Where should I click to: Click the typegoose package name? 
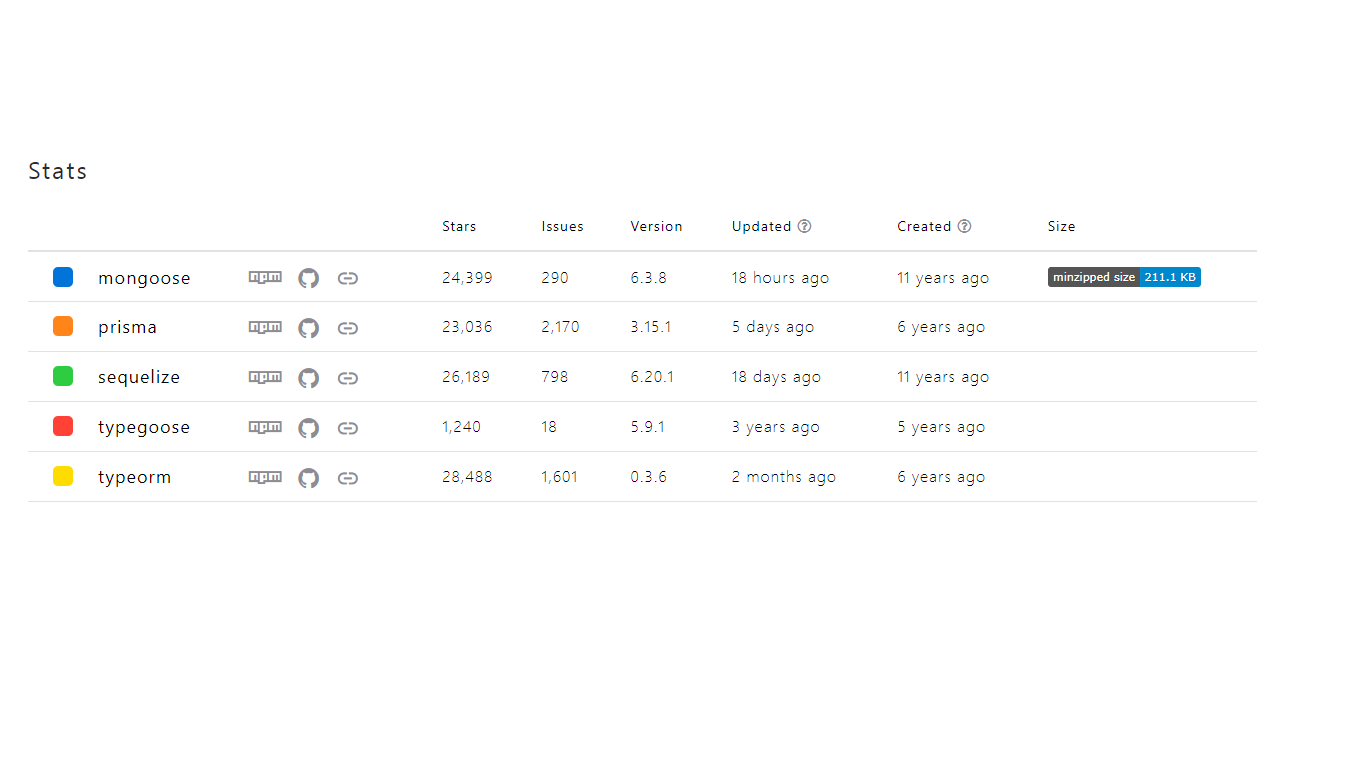coord(144,428)
